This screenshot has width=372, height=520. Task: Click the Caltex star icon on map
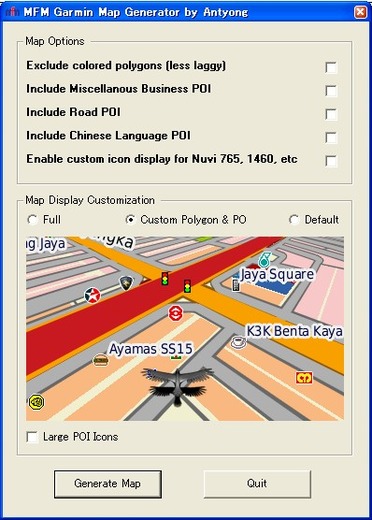(x=92, y=295)
